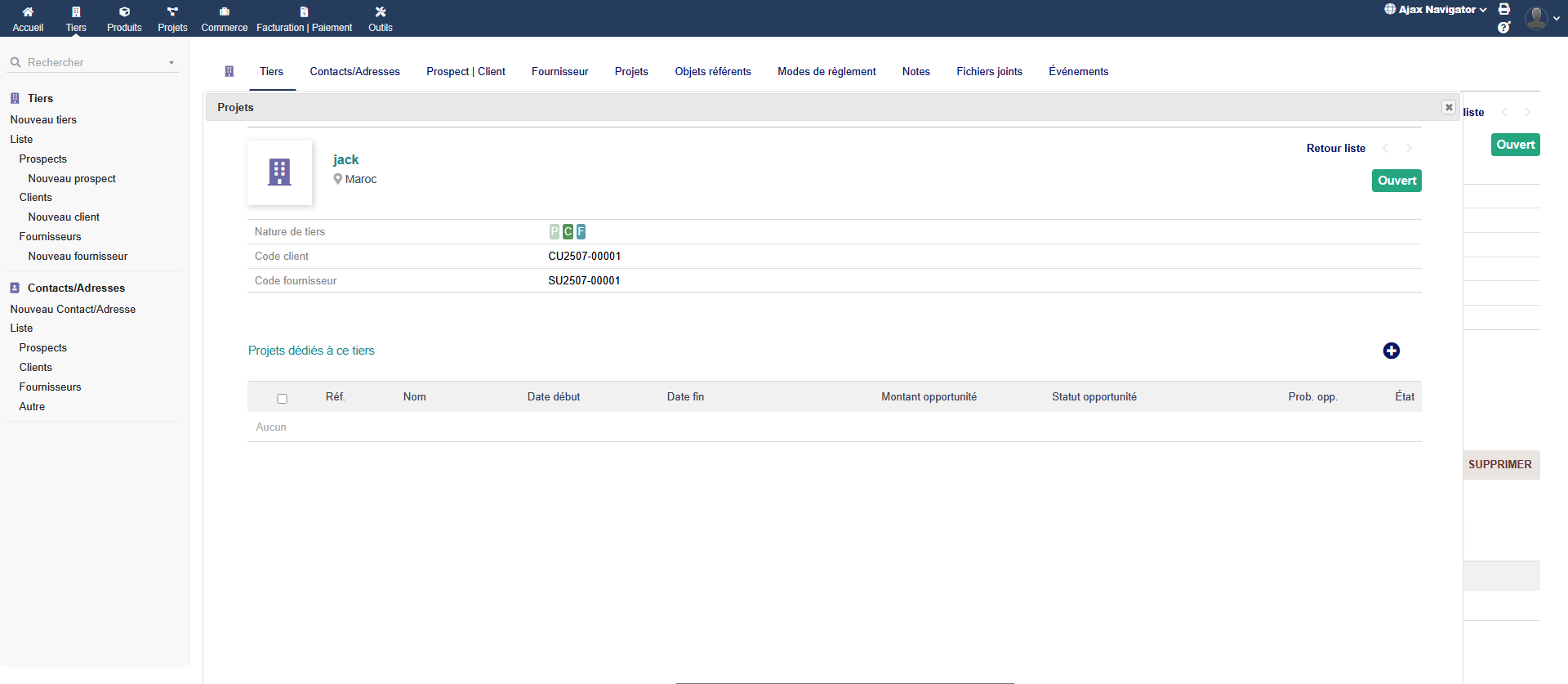
Task: Open the user avatar menu
Action: coord(1541,18)
